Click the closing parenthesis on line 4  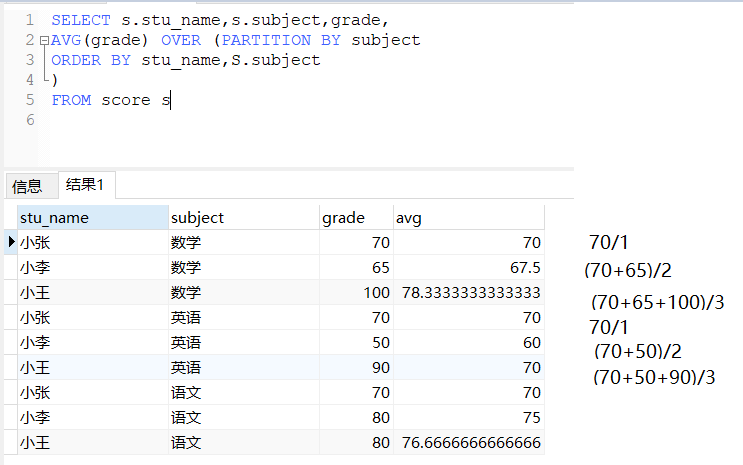tap(55, 80)
